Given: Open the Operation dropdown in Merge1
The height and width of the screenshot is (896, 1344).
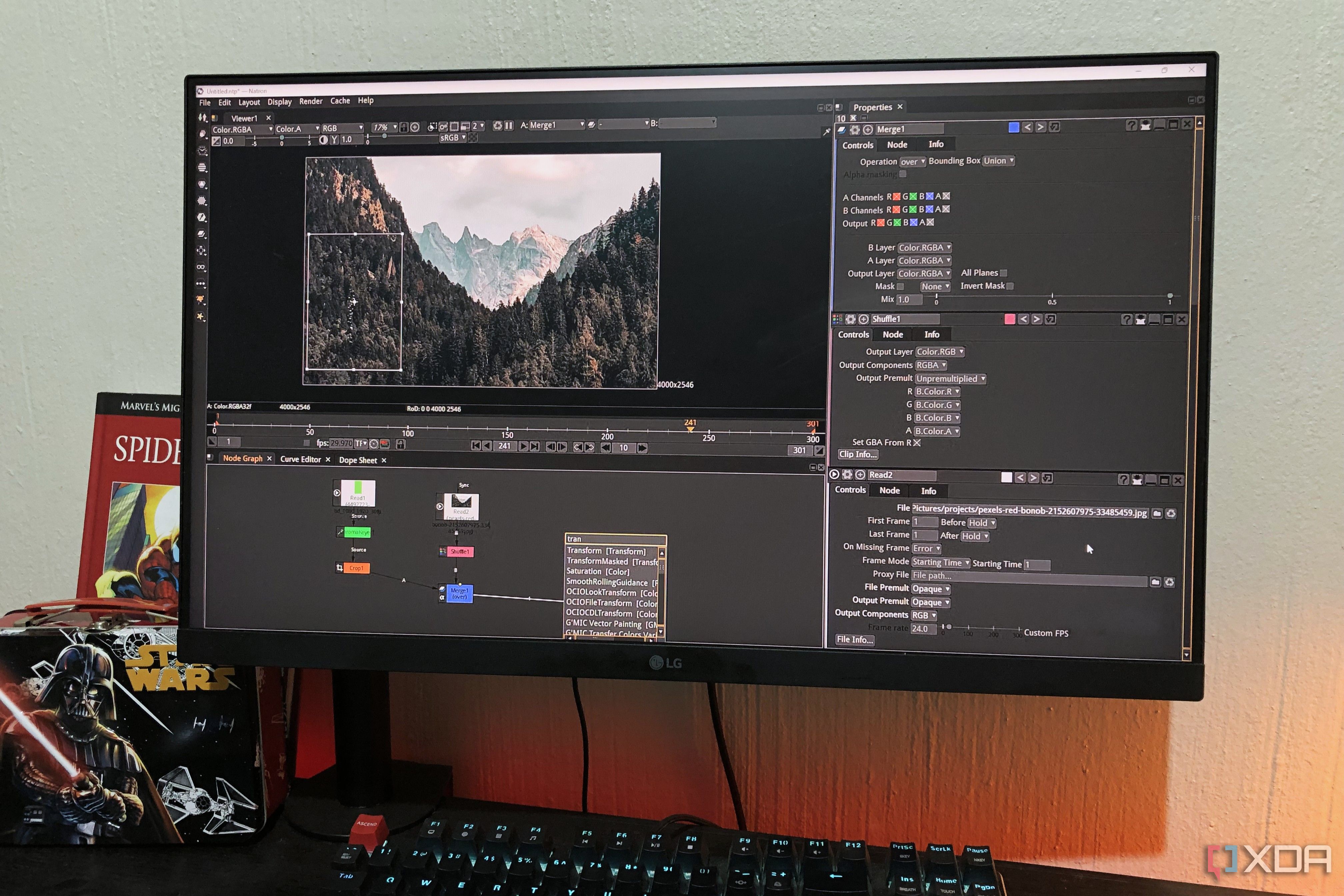Looking at the screenshot, I should click(x=913, y=162).
